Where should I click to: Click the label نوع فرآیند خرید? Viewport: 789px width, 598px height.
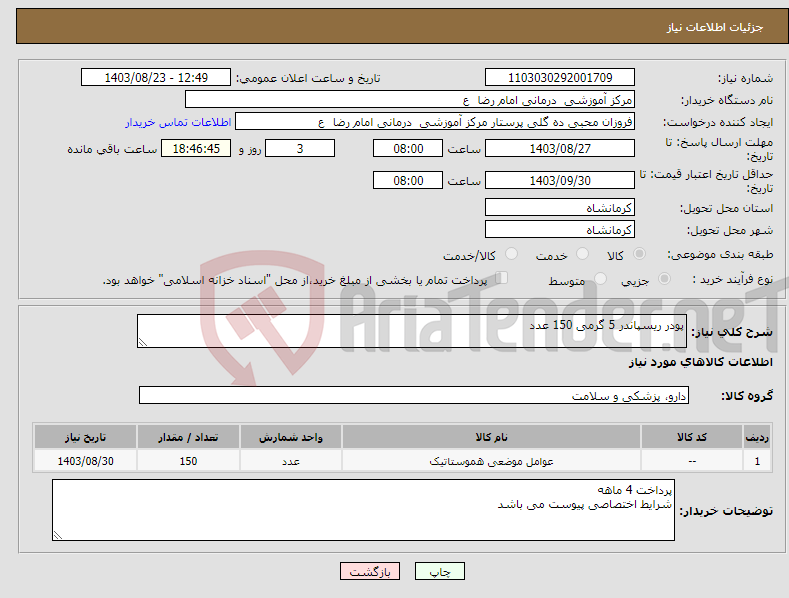point(733,279)
